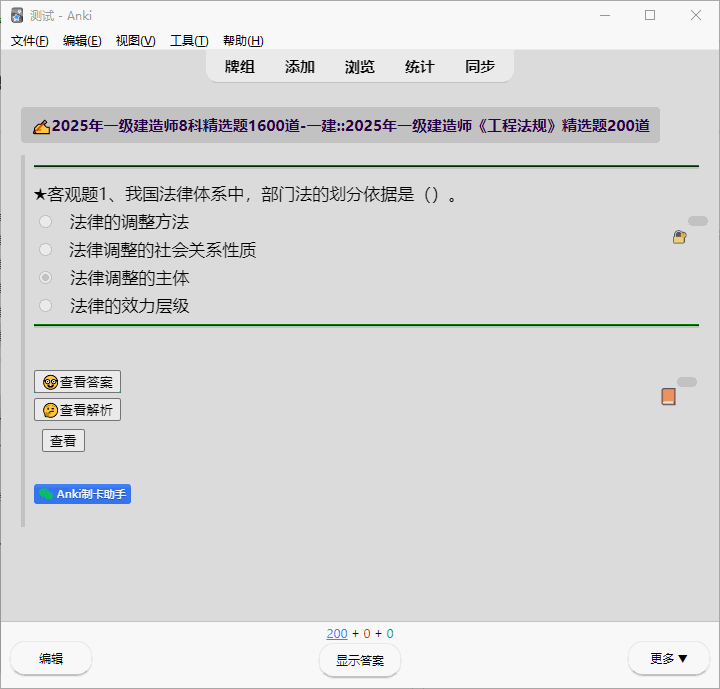Select the option 法律调整的社会关系性质
720x689 pixels.
[x=45, y=250]
